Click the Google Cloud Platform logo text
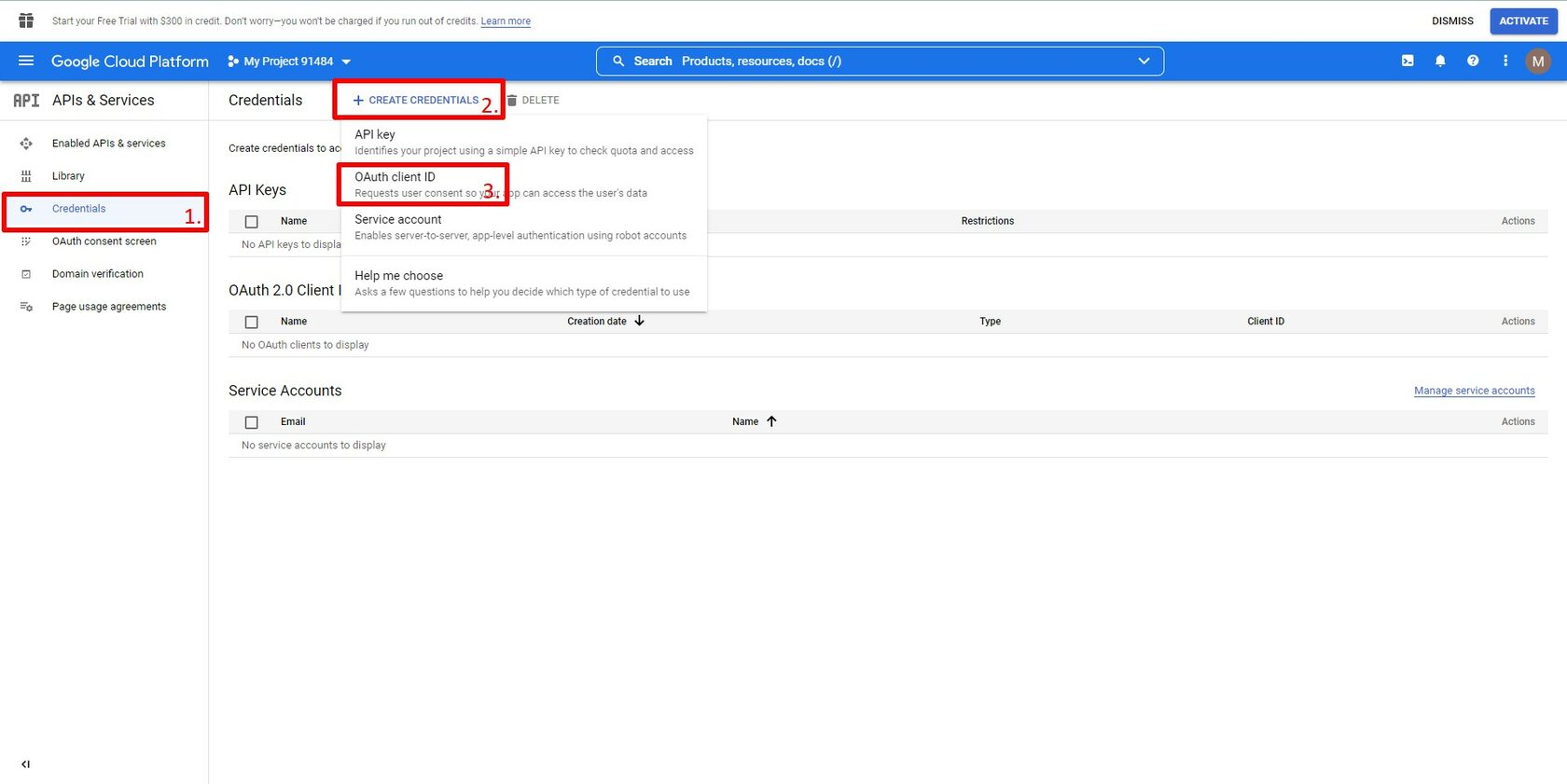This screenshot has height=784, width=1567. point(130,62)
